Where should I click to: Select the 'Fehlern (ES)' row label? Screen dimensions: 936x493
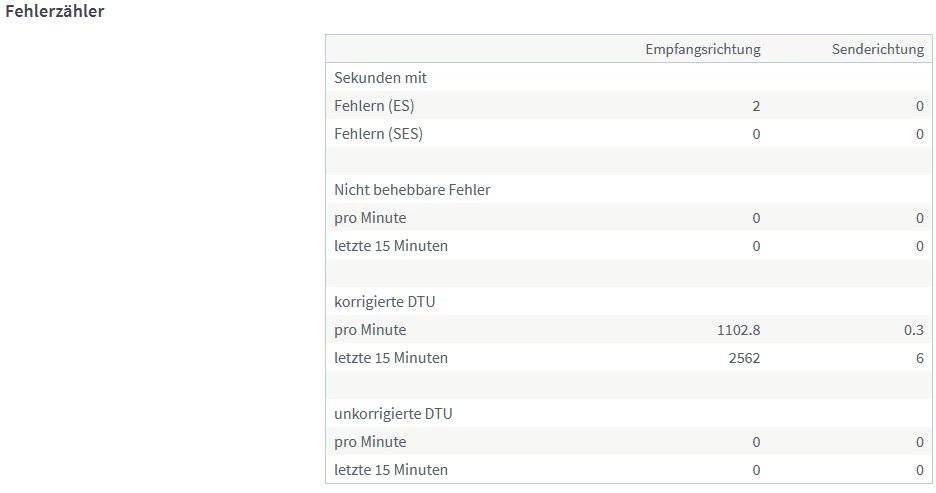[374, 106]
